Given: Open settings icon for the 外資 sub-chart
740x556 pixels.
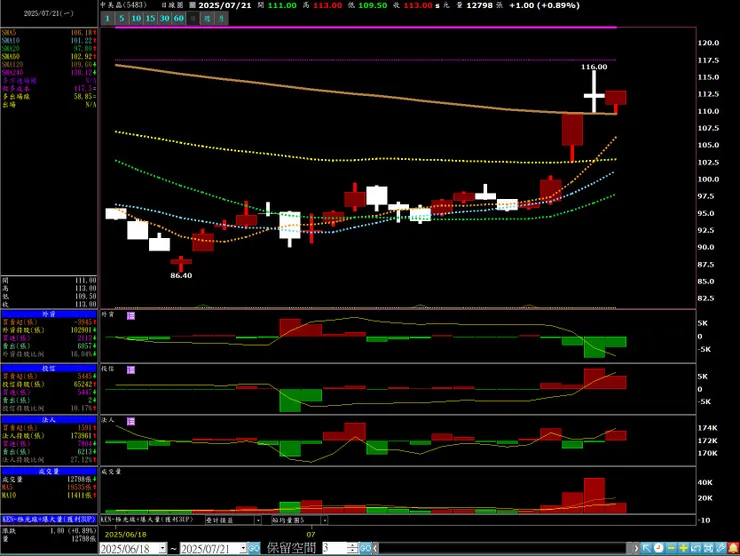Looking at the screenshot, I should pyautogui.click(x=131, y=315).
